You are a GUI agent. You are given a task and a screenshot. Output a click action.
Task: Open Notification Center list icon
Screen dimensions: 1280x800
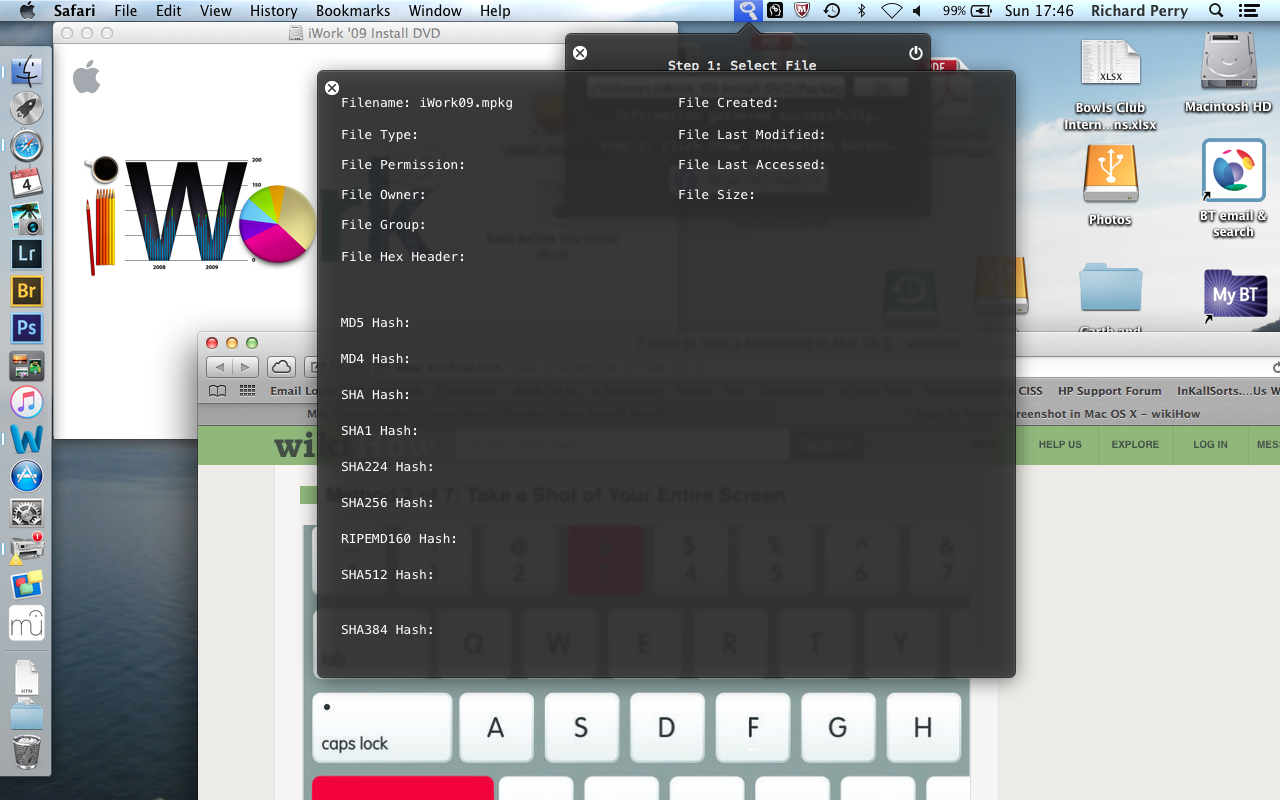[x=1248, y=11]
